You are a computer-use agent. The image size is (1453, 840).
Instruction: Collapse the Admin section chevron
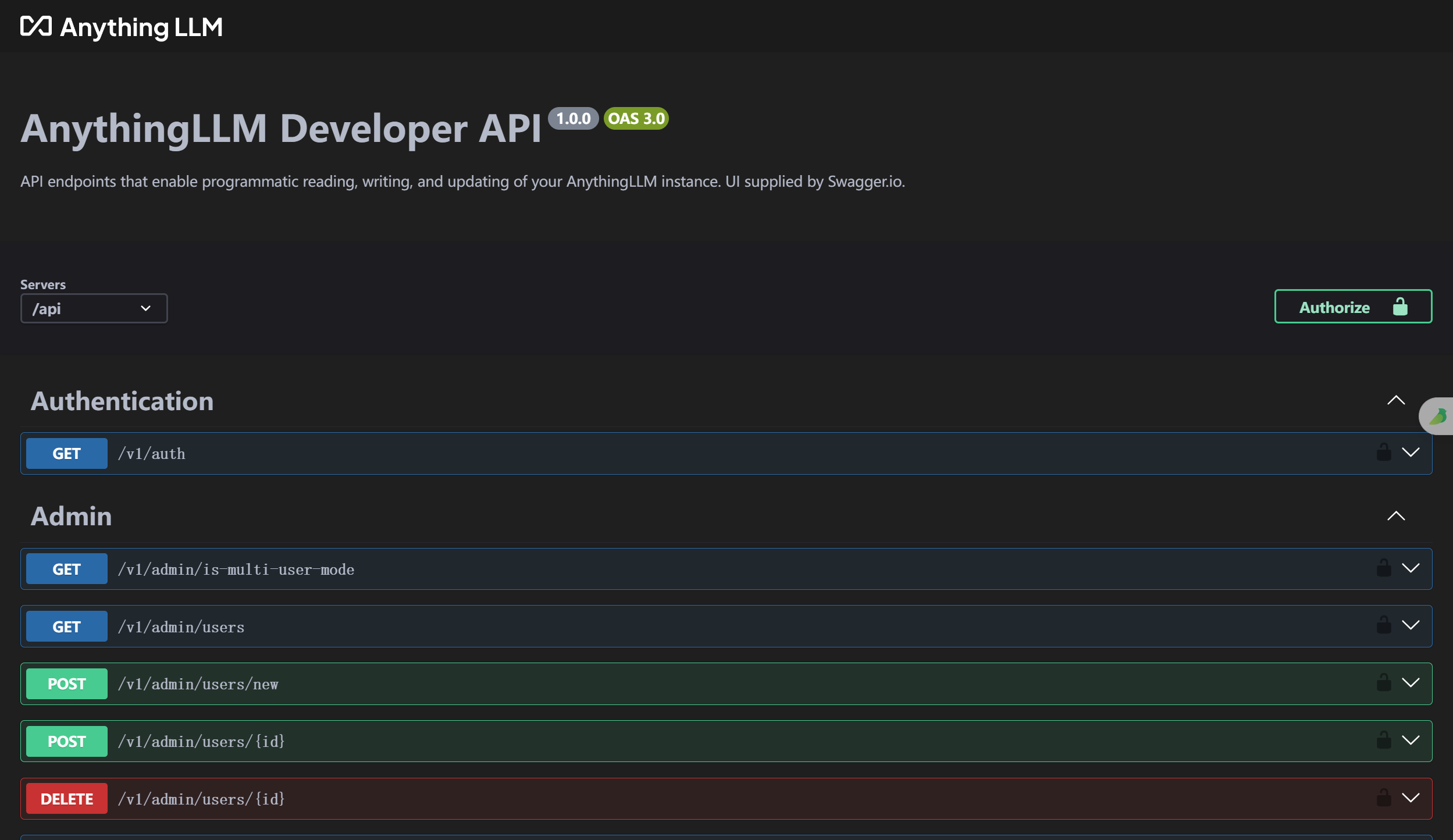1396,516
